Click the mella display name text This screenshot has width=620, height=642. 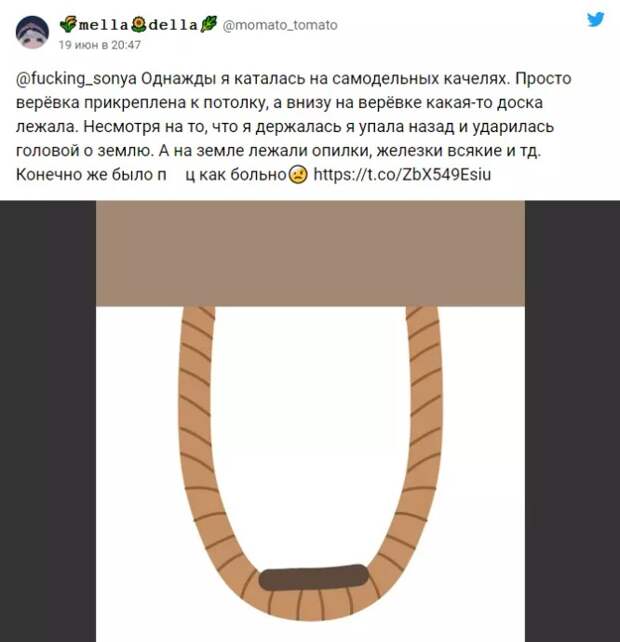coord(104,25)
